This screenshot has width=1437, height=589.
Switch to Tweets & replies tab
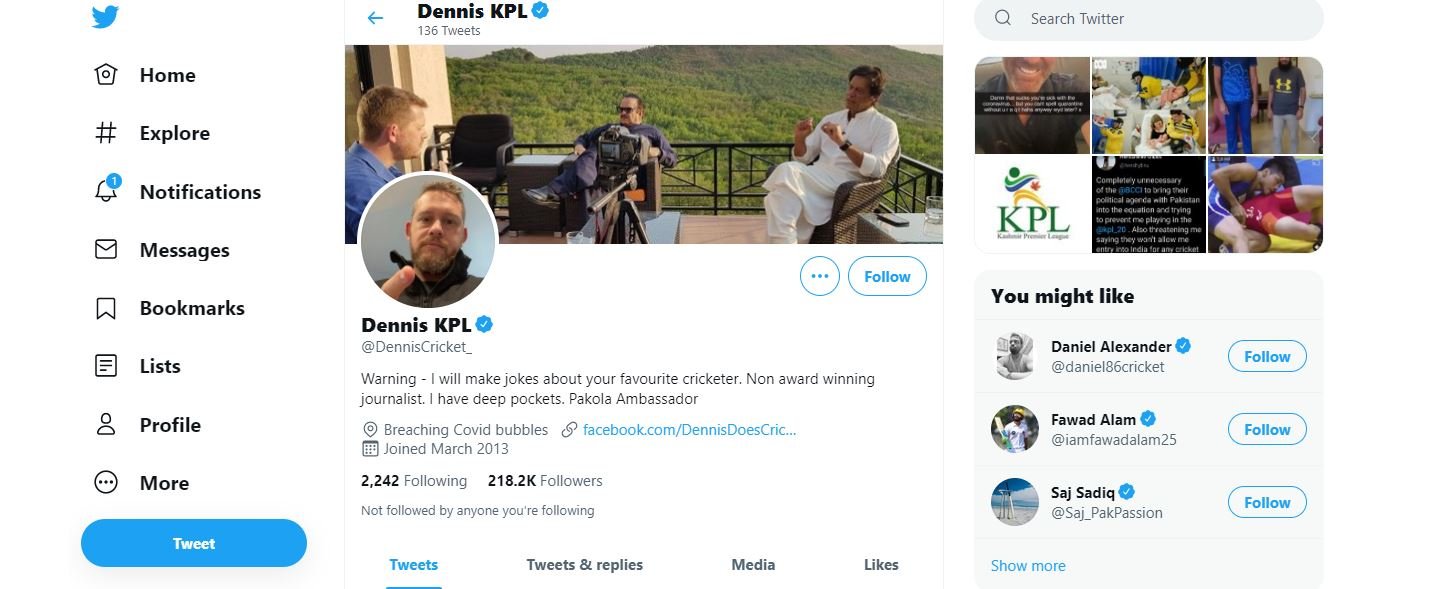coord(584,565)
